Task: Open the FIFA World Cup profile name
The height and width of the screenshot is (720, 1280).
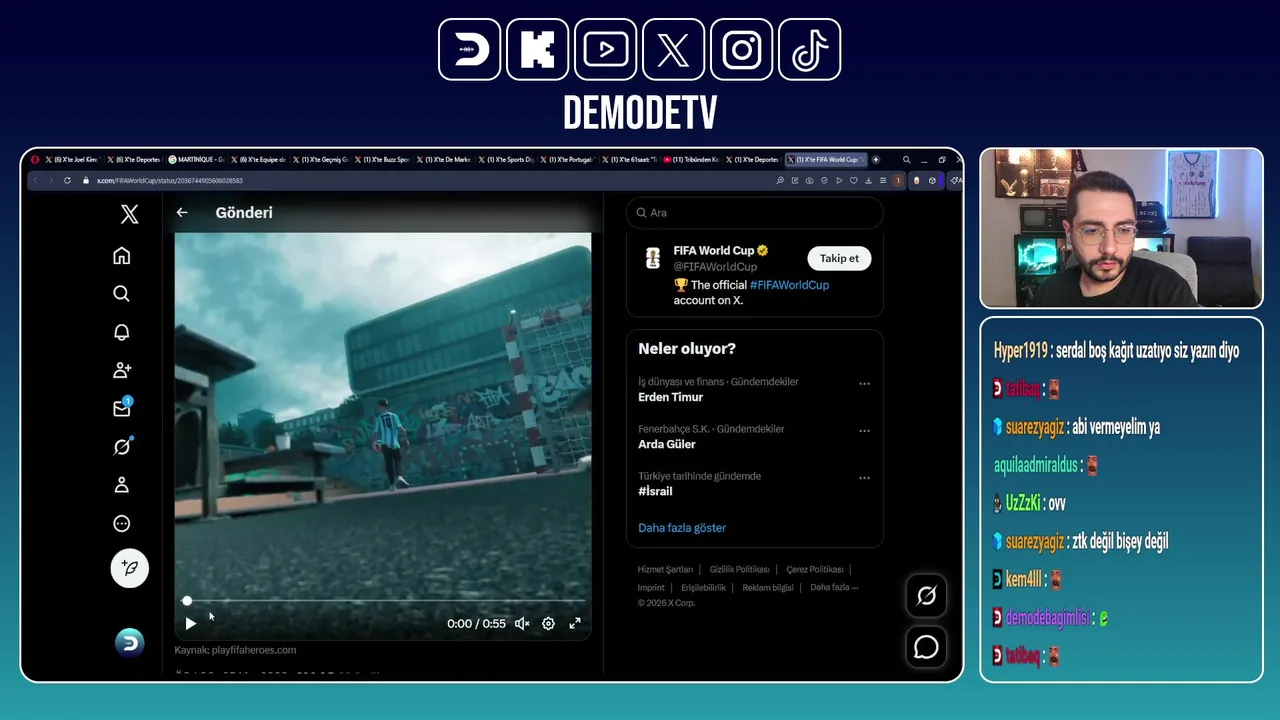Action: point(713,251)
